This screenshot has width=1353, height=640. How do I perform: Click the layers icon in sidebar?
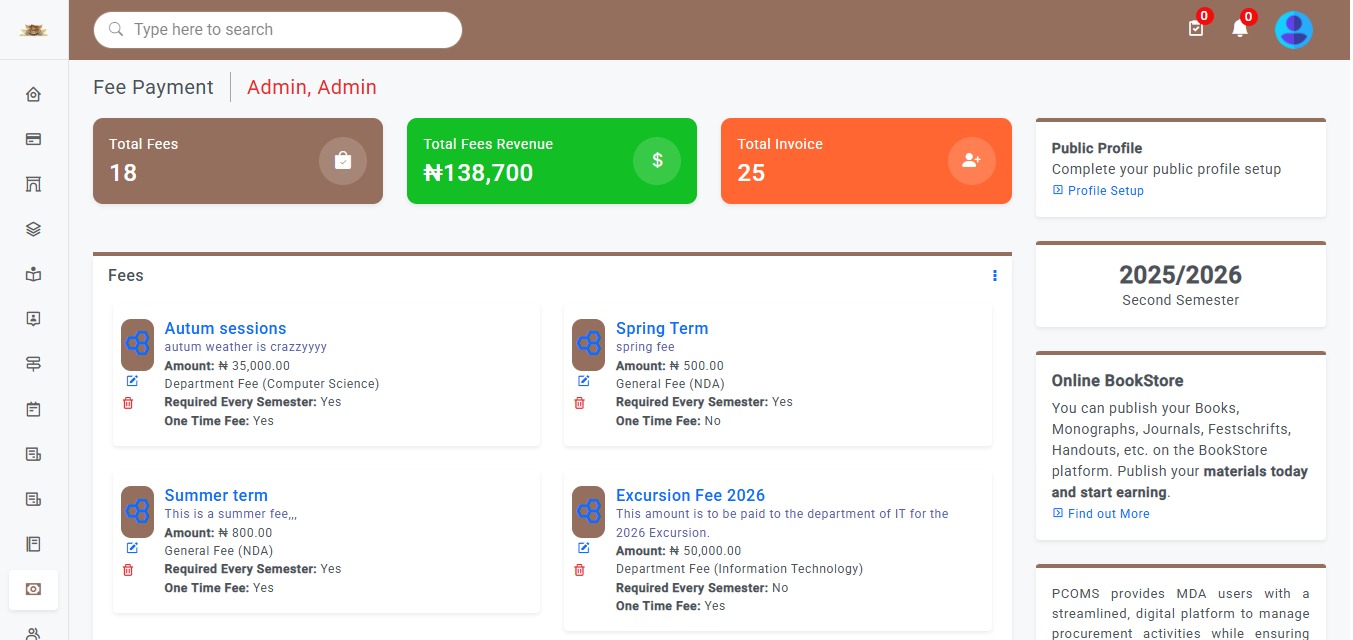pos(33,229)
